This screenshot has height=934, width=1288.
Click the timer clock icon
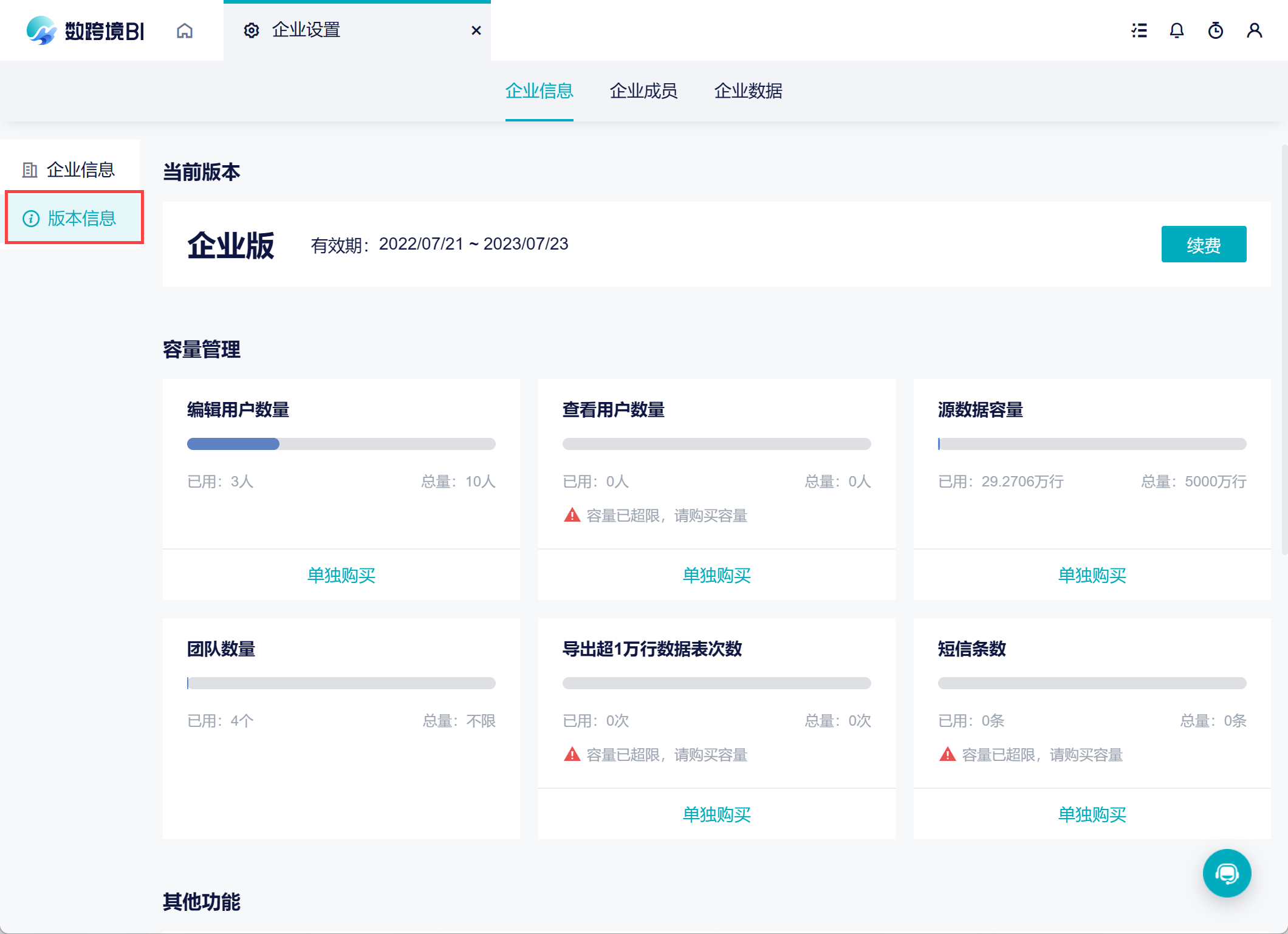pyautogui.click(x=1216, y=30)
